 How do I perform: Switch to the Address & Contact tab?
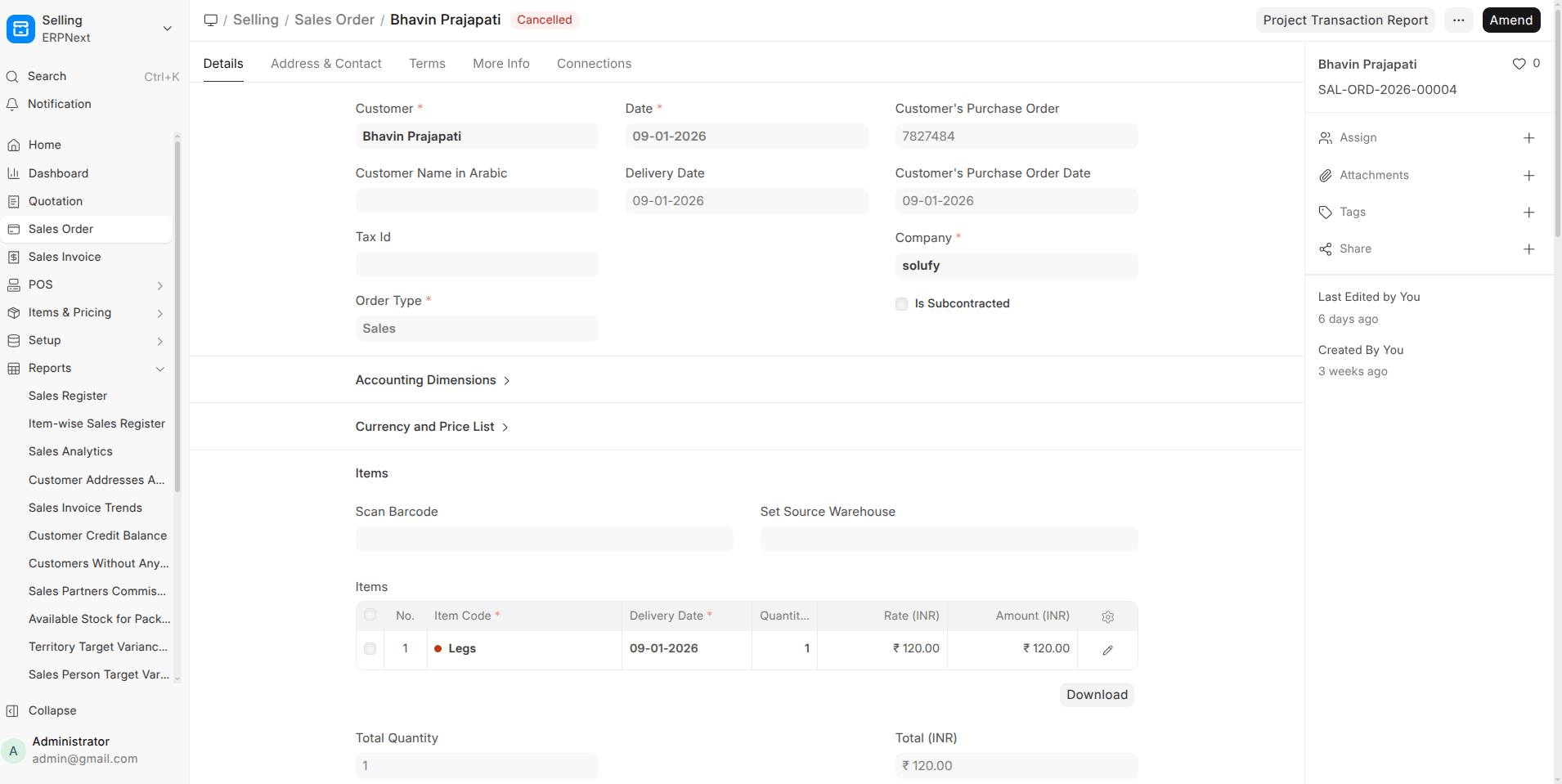point(325,64)
